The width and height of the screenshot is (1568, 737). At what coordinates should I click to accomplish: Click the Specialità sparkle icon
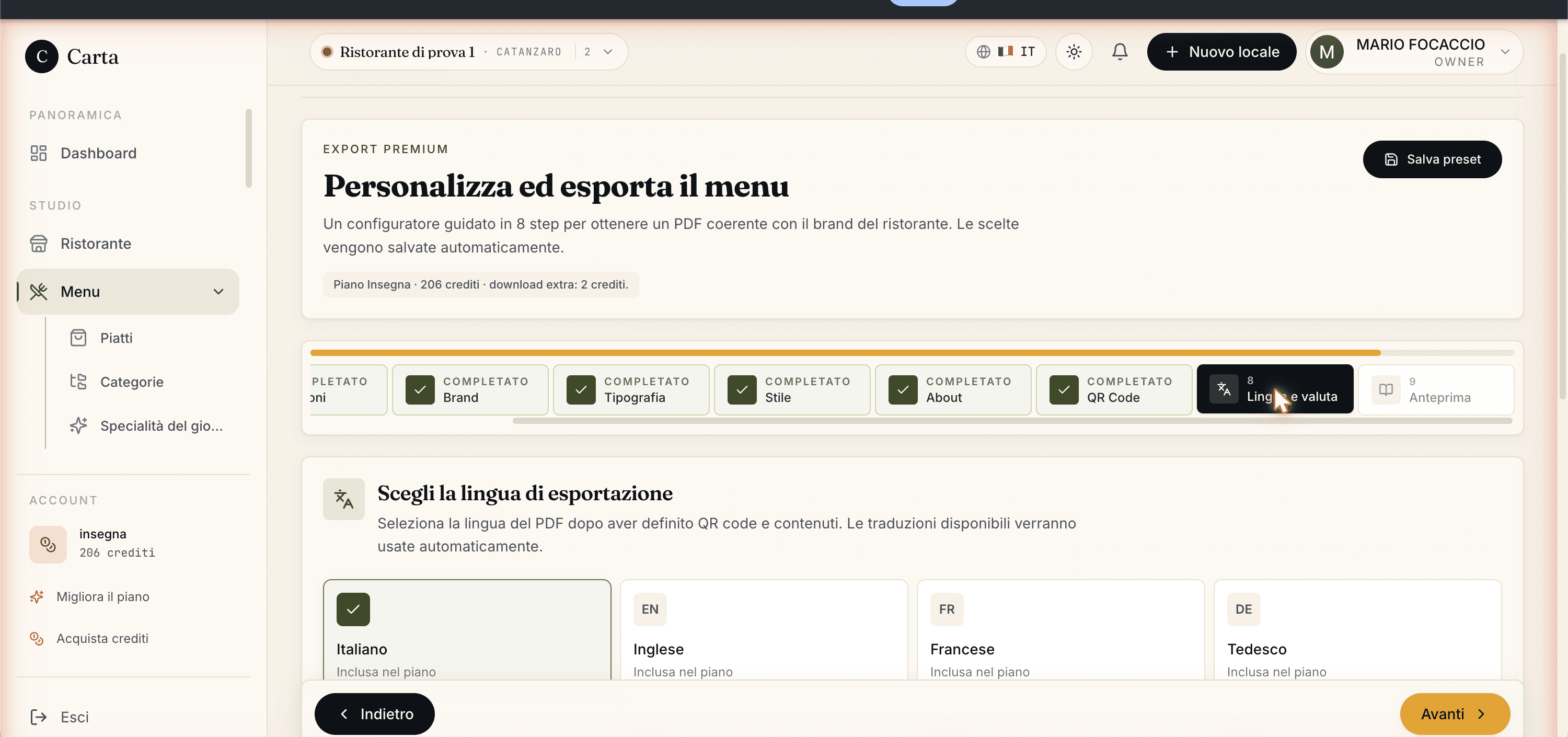tap(78, 425)
